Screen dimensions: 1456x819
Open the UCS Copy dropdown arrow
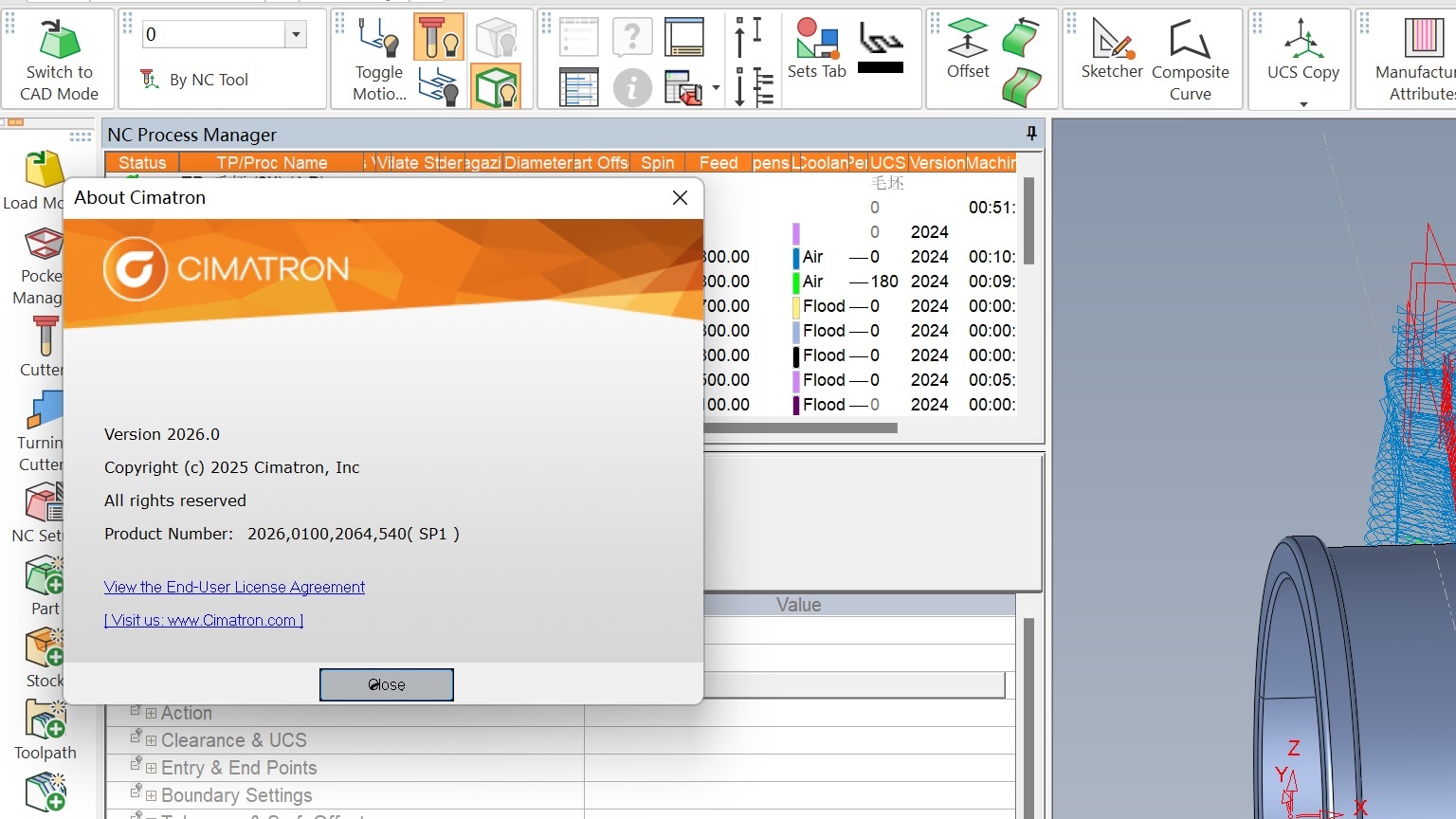tap(1303, 104)
